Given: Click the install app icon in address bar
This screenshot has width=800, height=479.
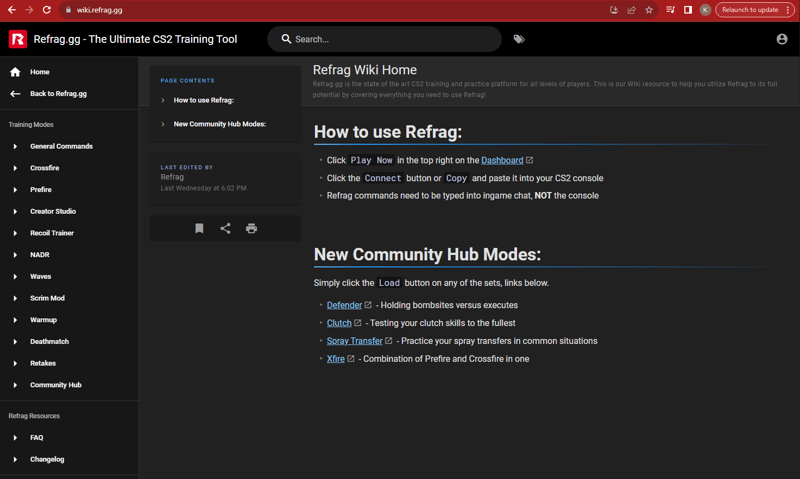Looking at the screenshot, I should [614, 10].
